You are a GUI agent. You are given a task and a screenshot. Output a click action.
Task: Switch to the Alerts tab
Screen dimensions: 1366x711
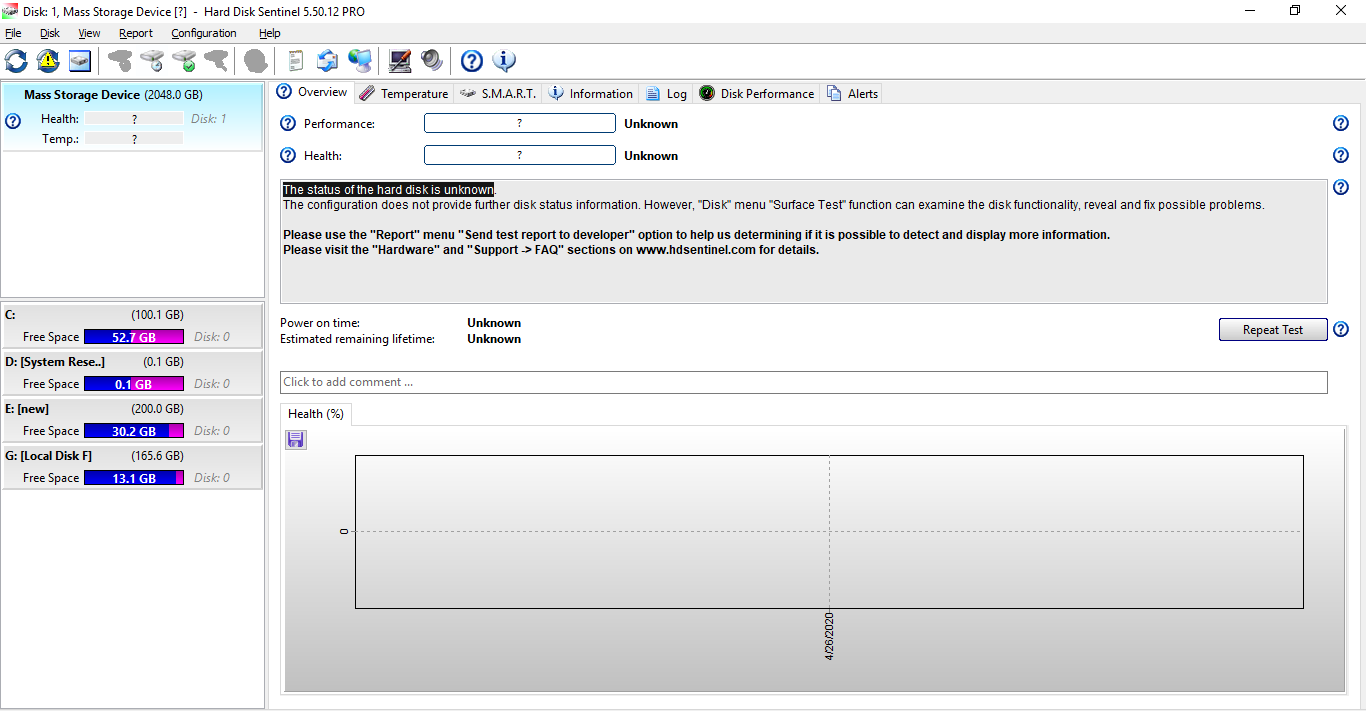852,93
